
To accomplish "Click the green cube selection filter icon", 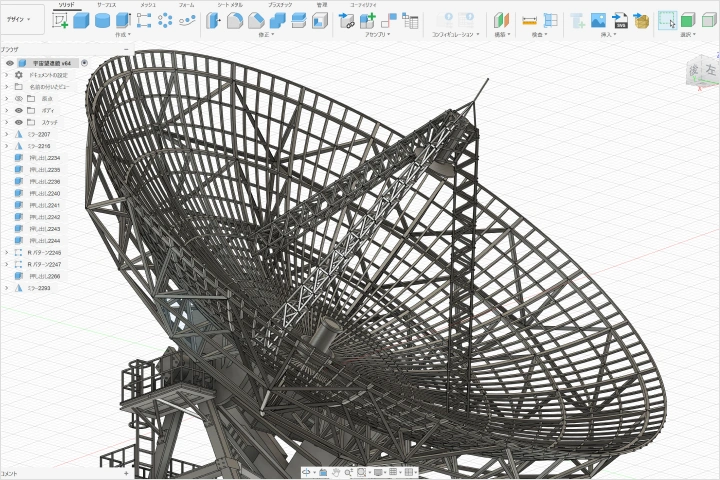I will point(688,21).
